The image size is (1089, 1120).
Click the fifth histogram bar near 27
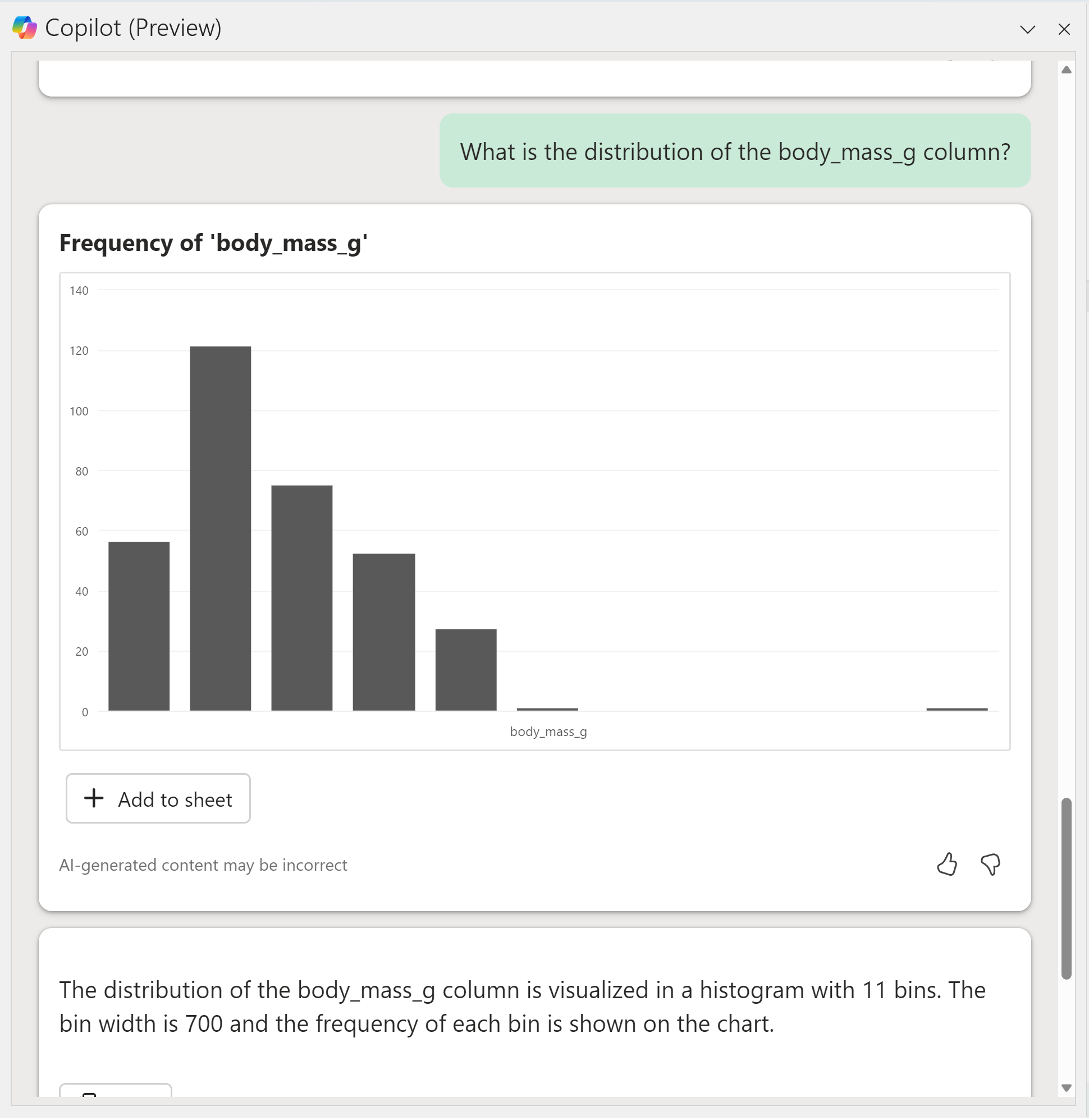click(x=466, y=670)
